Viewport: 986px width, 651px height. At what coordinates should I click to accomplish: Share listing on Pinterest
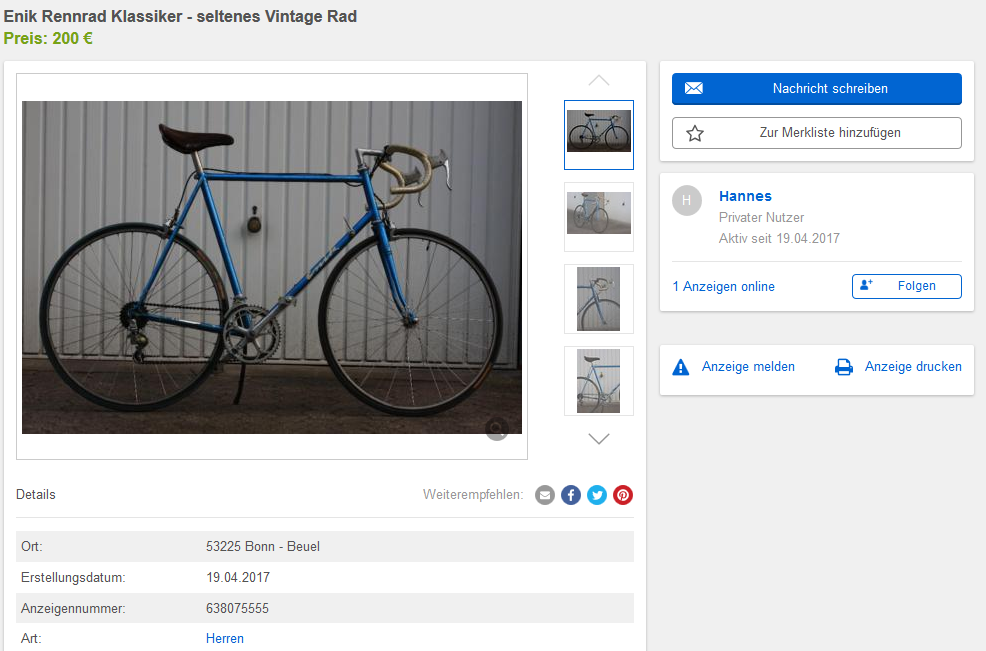[x=623, y=495]
